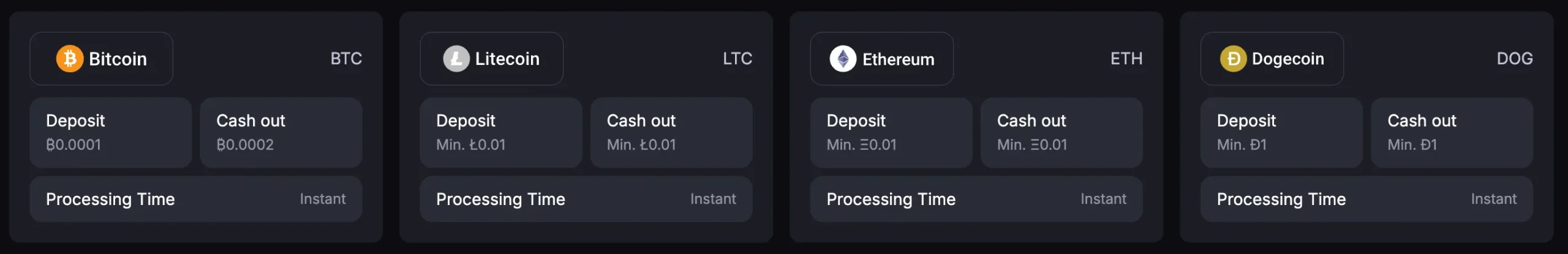Viewport: 1568px width, 254px height.
Task: Click Dogecoin Processing Time Instant row
Action: pyautogui.click(x=1366, y=199)
